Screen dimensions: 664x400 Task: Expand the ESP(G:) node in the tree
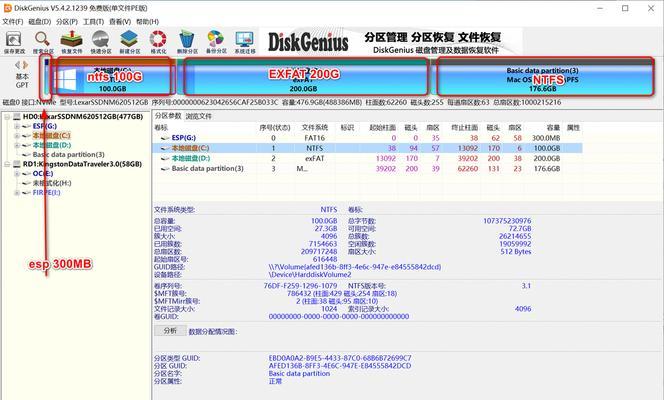[x=17, y=126]
